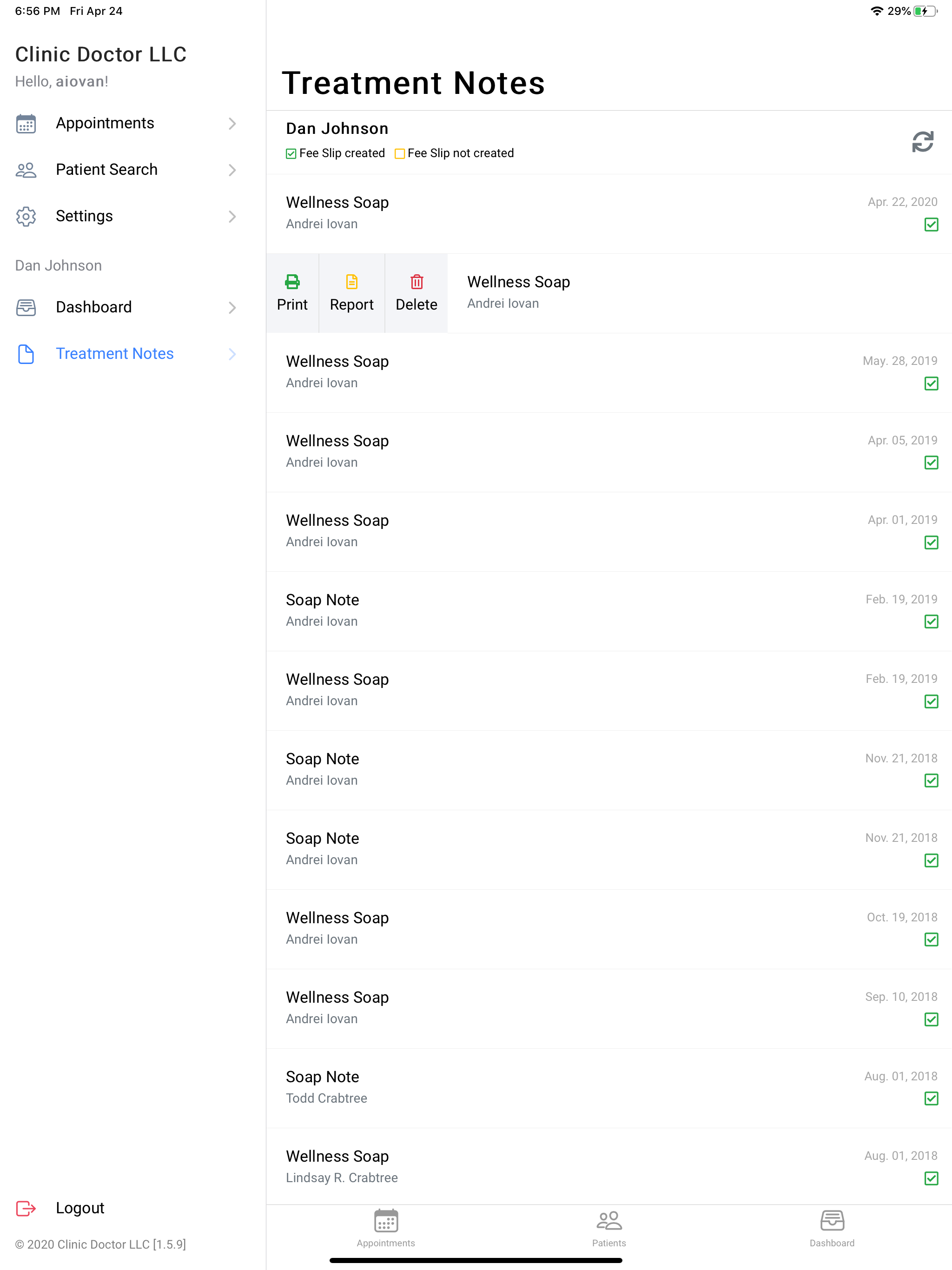
Task: Expand Settings with its chevron
Action: coord(232,217)
